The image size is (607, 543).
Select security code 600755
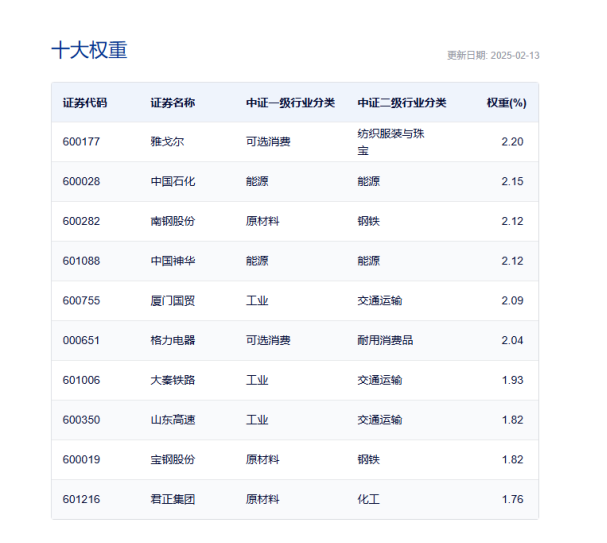[81, 300]
